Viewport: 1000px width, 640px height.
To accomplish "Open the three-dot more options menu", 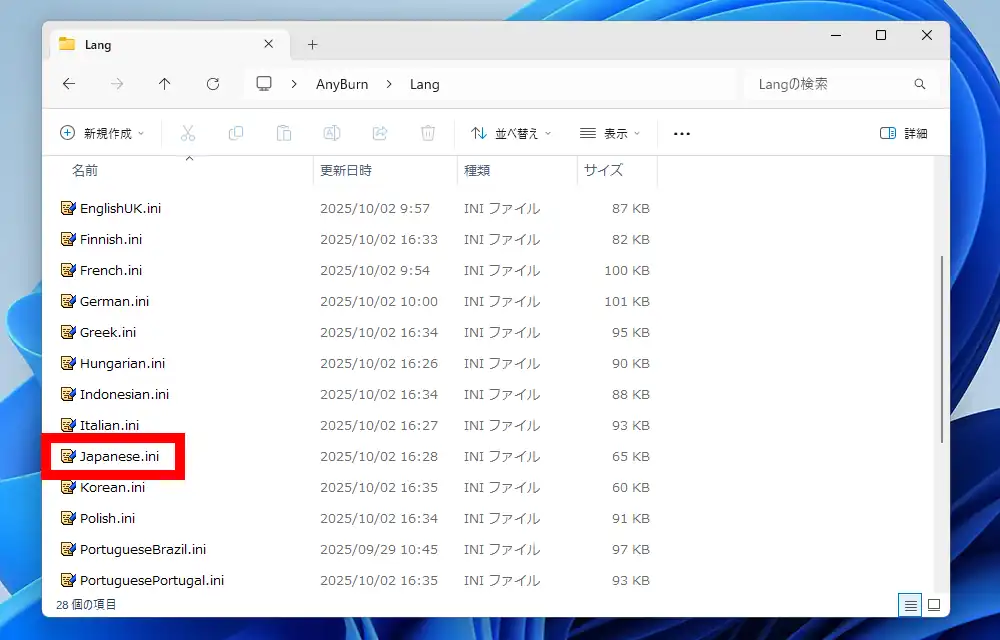I will pyautogui.click(x=682, y=133).
